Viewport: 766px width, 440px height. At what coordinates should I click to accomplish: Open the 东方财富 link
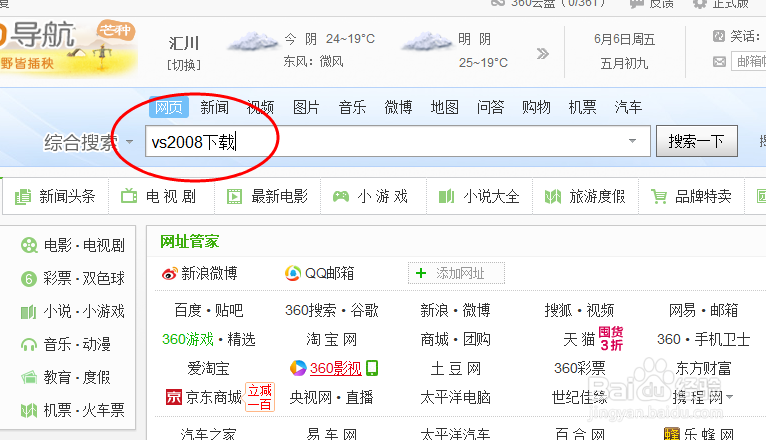pyautogui.click(x=703, y=368)
